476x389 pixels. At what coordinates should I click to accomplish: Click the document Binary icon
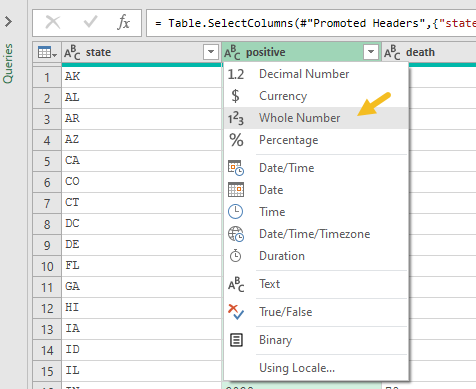tap(236, 340)
